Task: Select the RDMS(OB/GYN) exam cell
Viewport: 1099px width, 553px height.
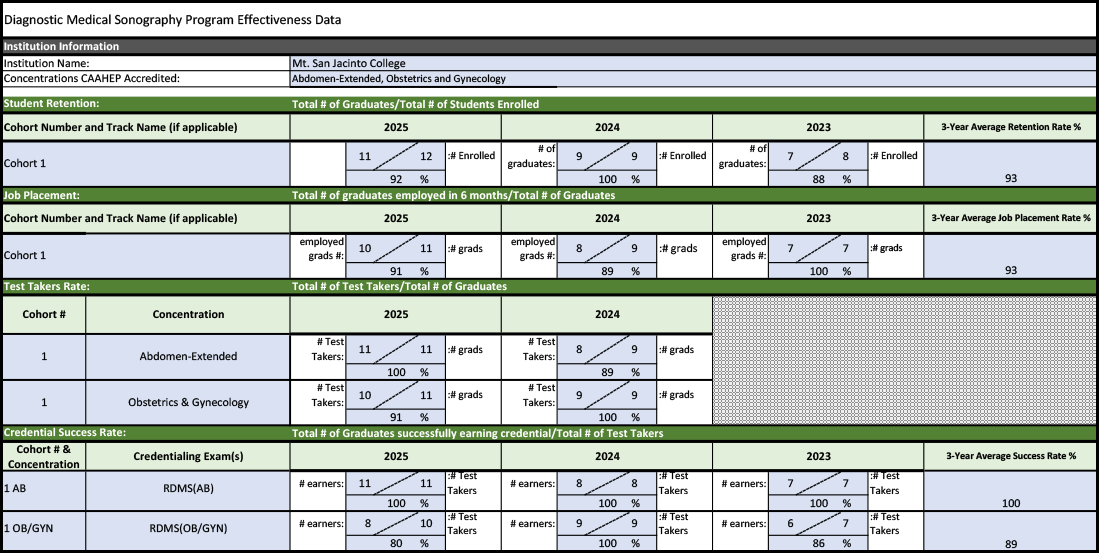Action: pos(188,528)
